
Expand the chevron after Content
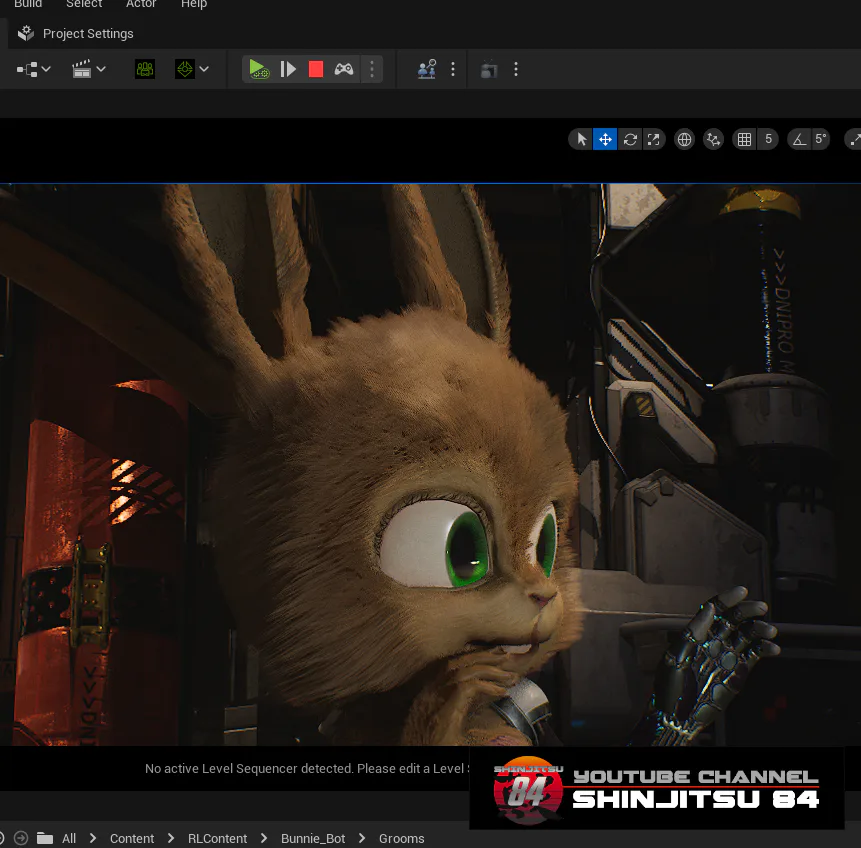coord(171,838)
